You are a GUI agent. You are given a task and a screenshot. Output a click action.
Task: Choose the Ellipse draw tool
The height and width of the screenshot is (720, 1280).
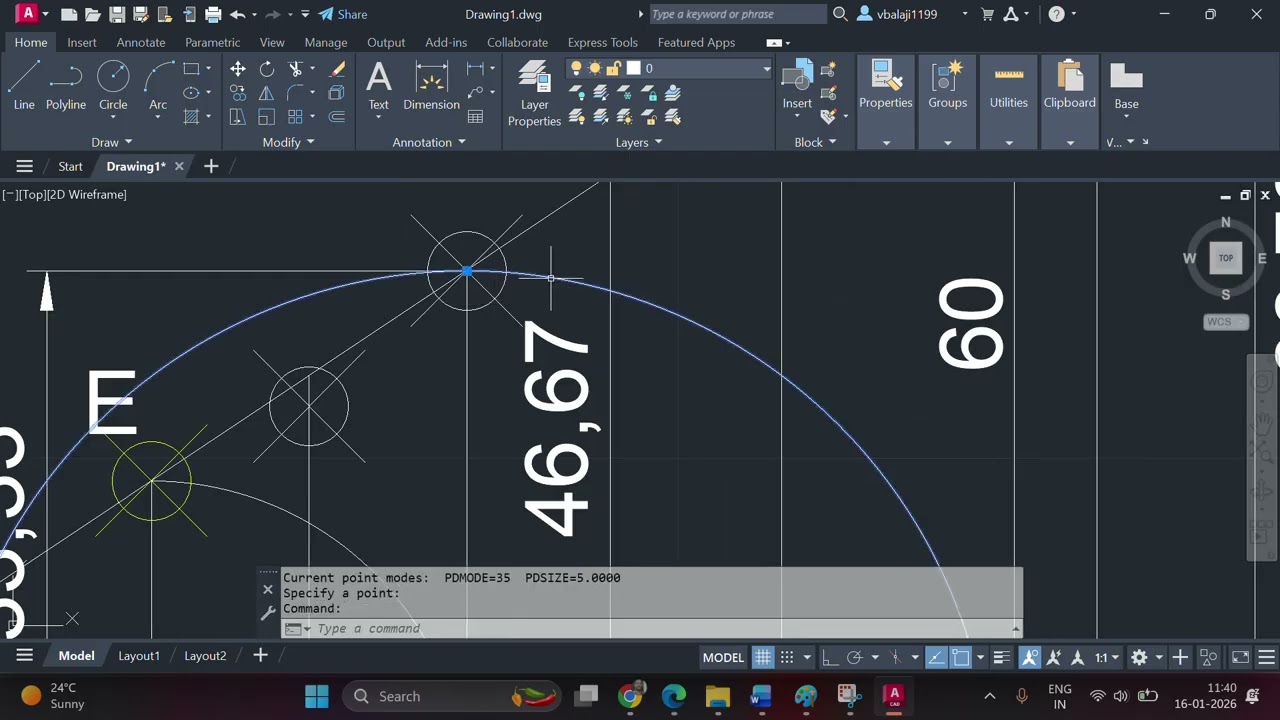191,93
